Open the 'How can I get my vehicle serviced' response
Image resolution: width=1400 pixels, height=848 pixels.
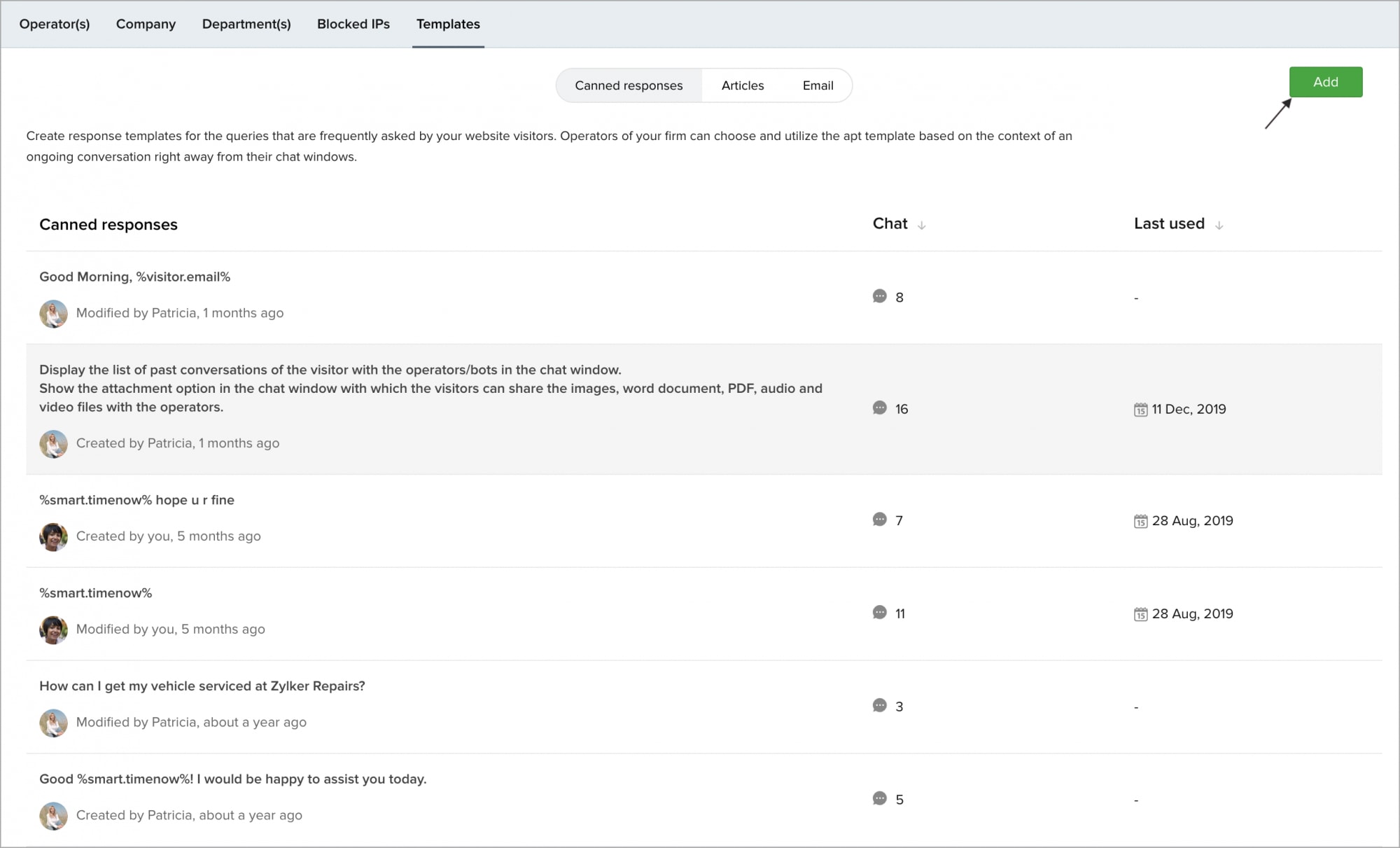click(x=202, y=686)
